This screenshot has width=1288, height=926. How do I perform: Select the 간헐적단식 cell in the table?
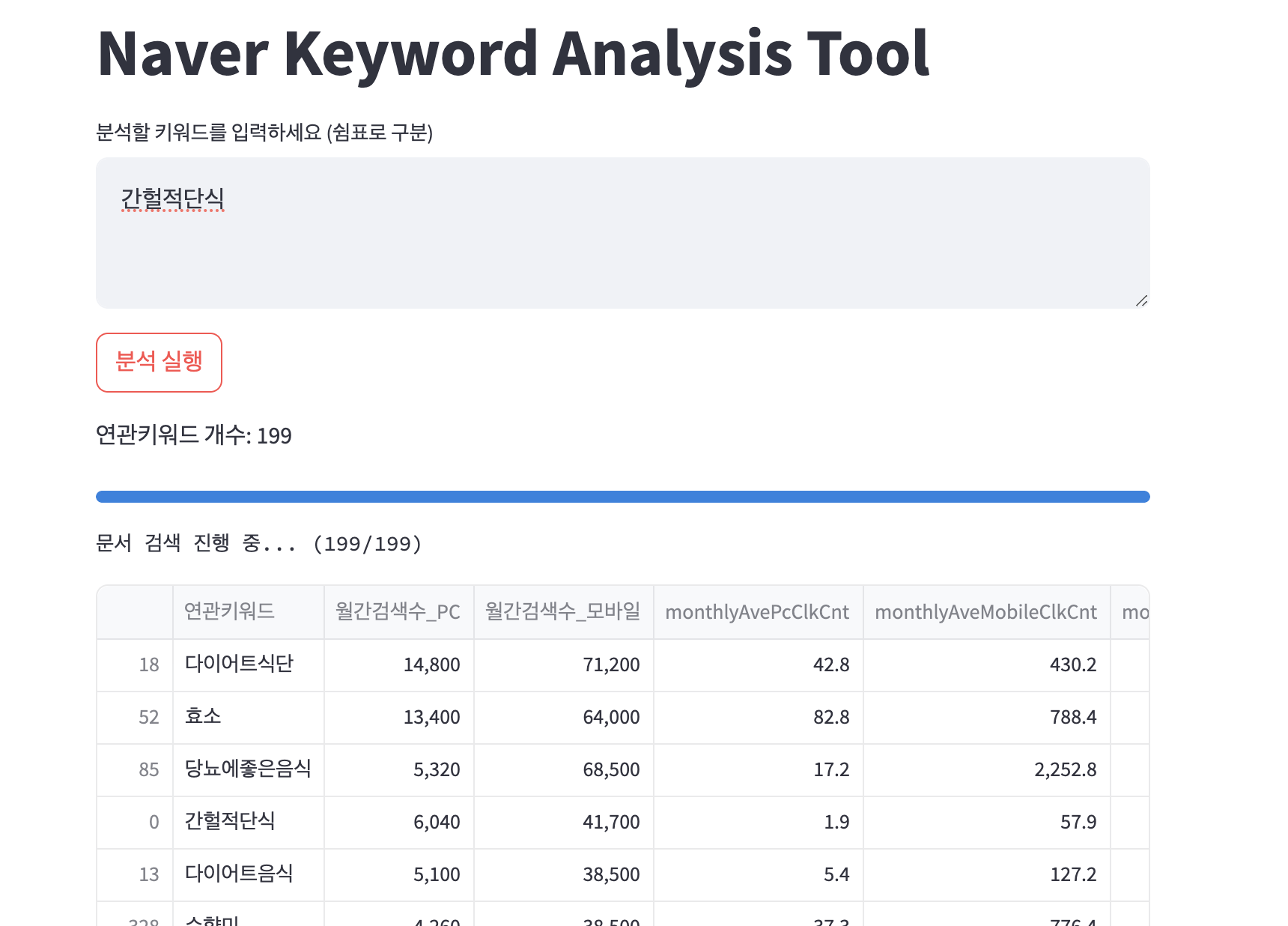point(248,822)
